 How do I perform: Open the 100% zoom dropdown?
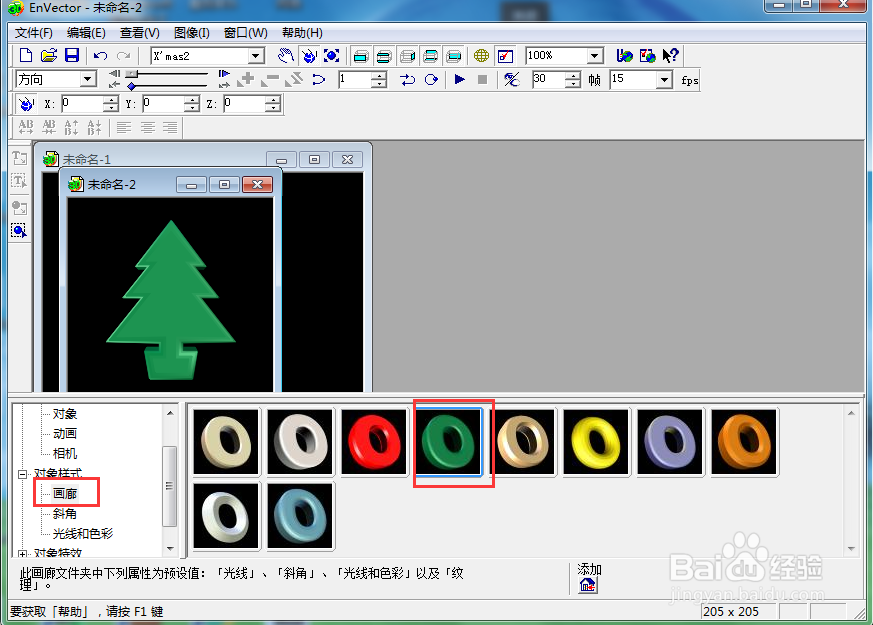(x=595, y=56)
